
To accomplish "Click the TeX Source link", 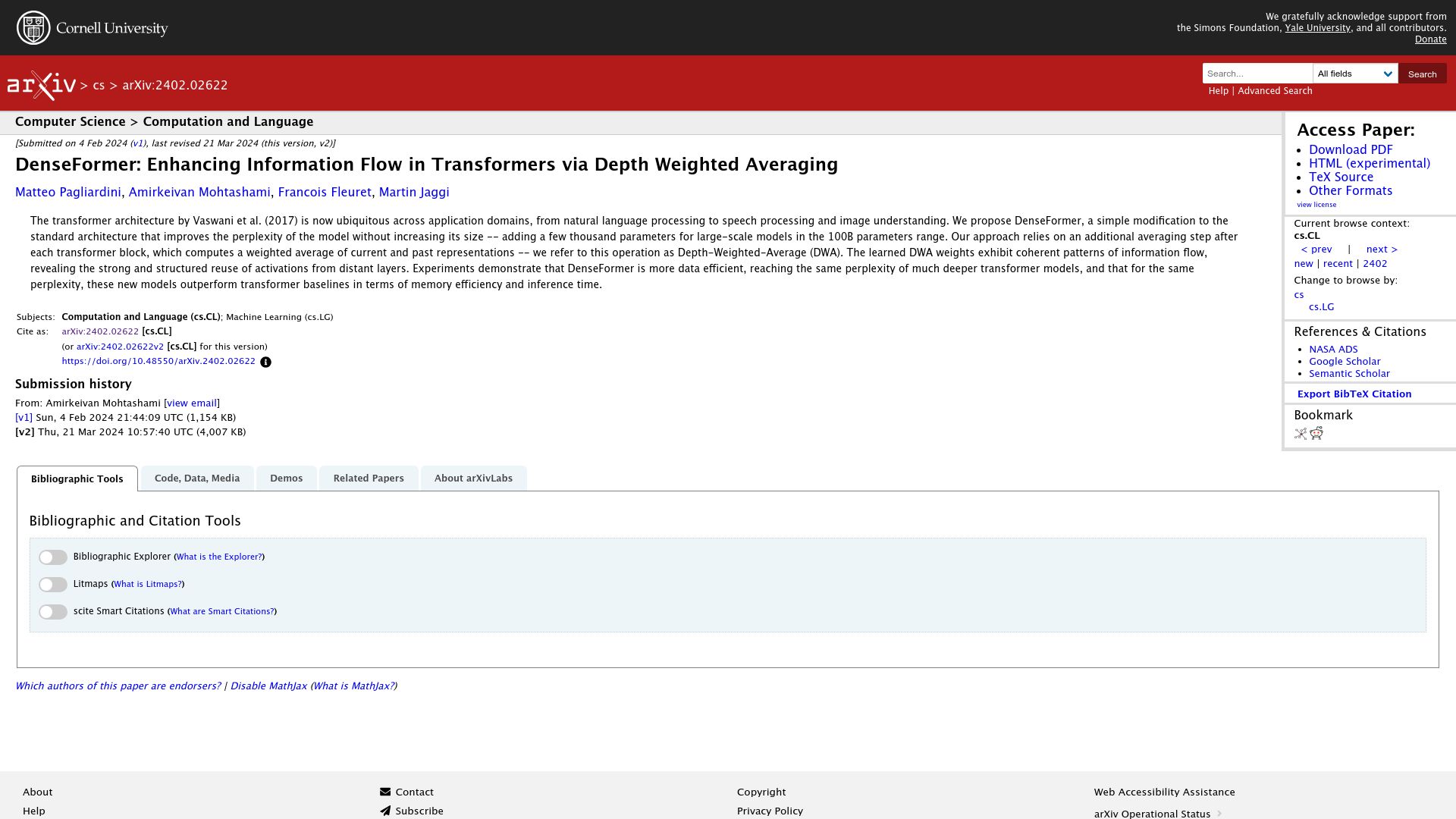I will click(1341, 177).
